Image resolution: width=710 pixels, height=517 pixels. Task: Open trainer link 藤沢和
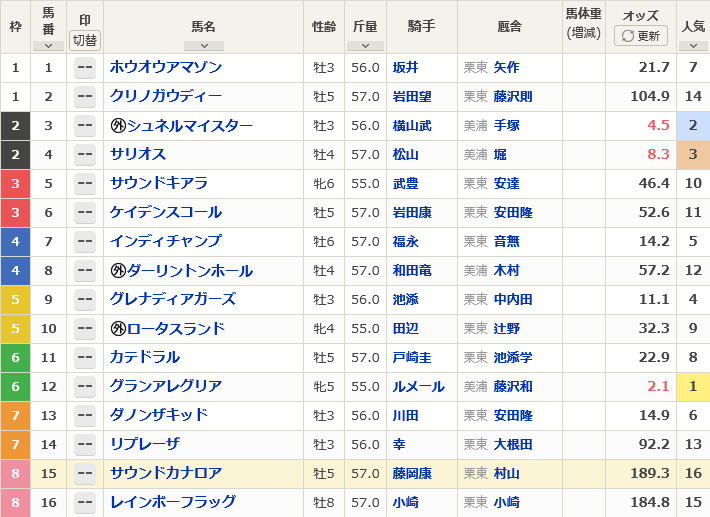513,387
